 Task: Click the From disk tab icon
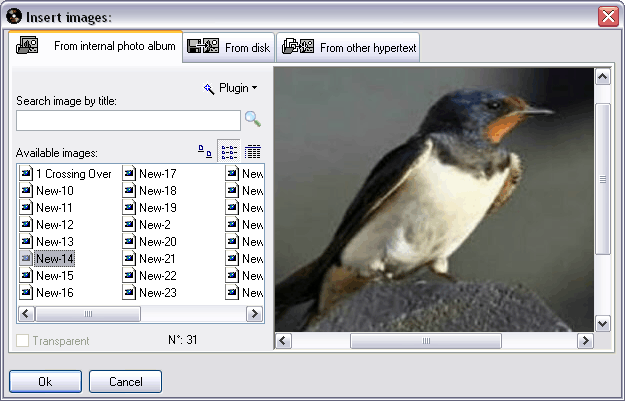tap(204, 47)
